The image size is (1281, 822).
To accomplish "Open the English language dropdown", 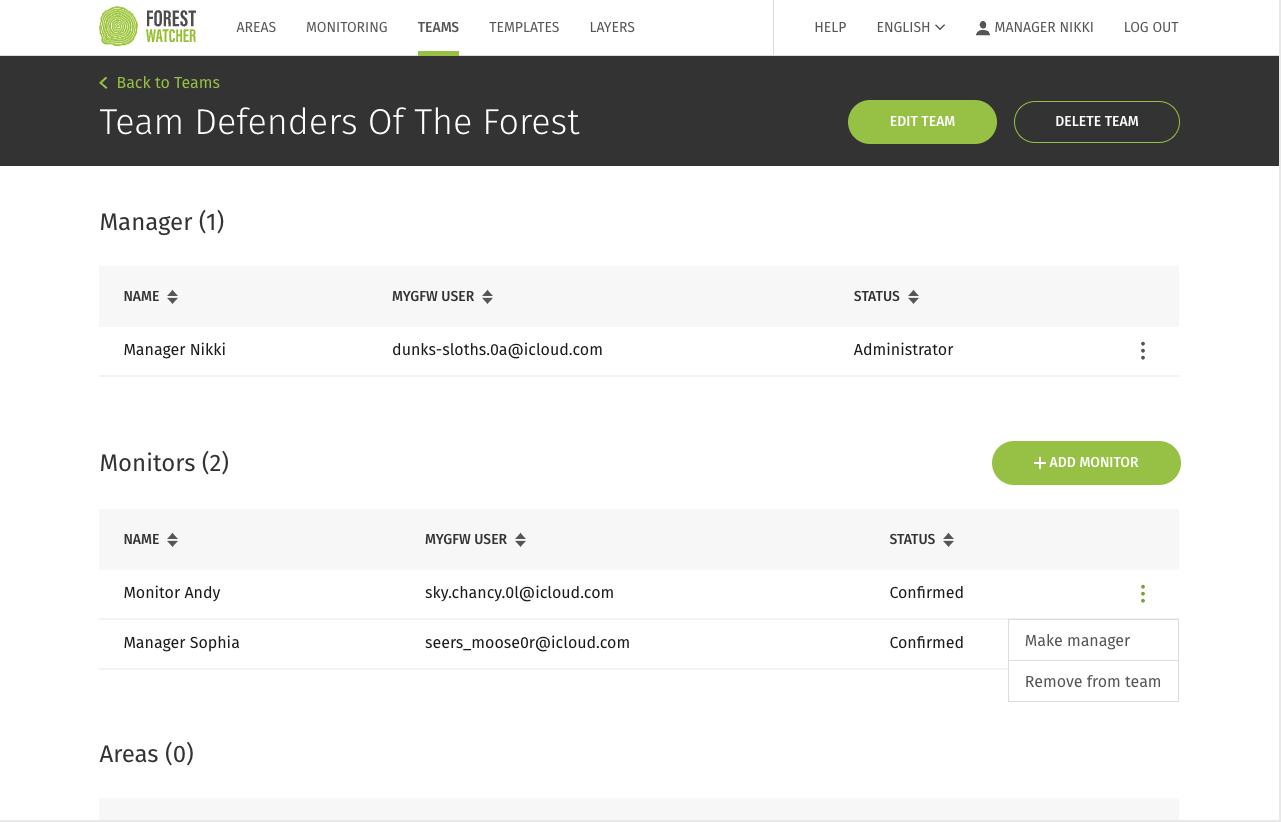I will [910, 27].
